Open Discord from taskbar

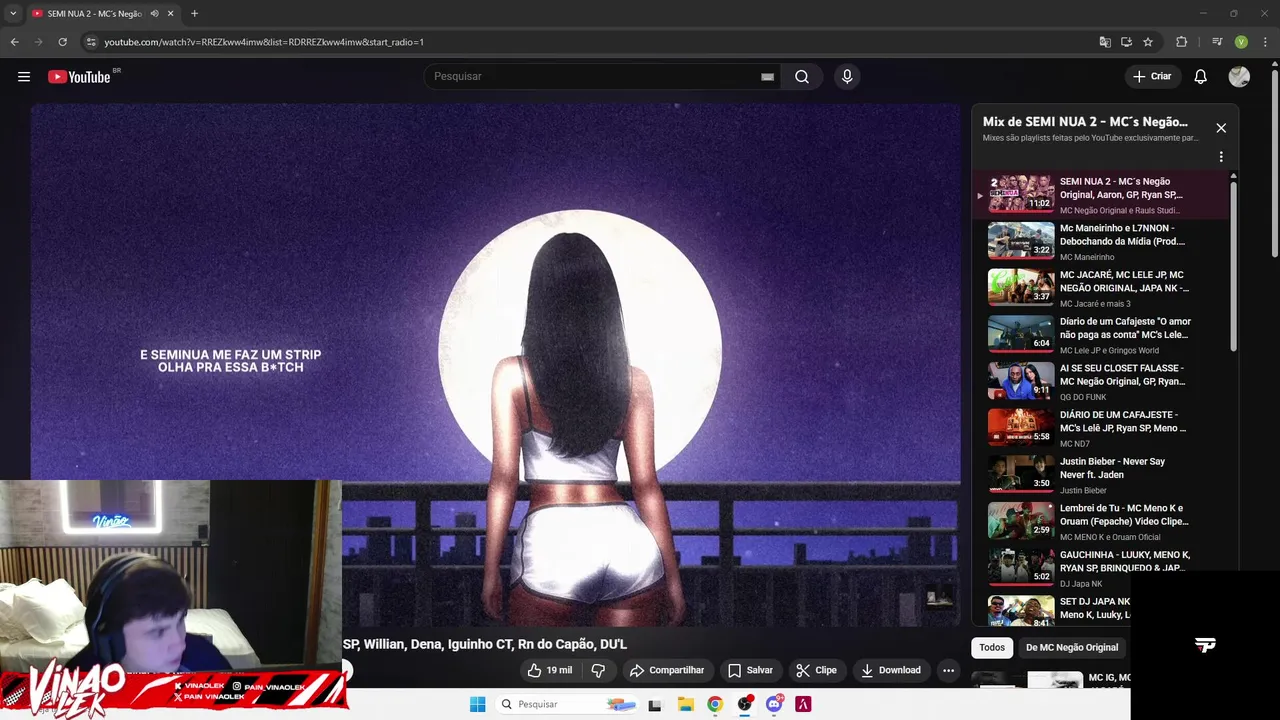click(774, 705)
